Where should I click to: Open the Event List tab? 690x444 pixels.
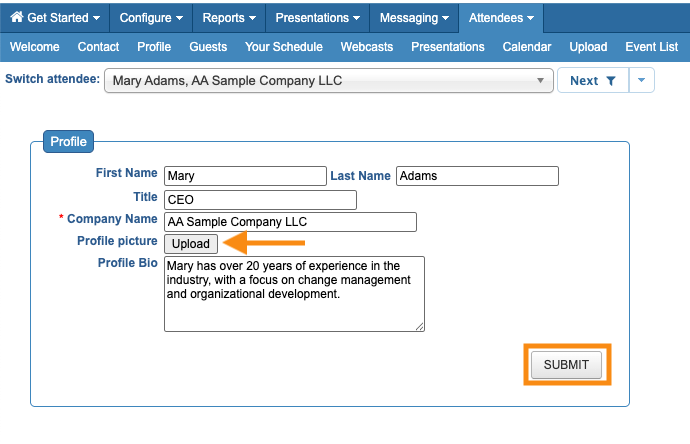[x=652, y=47]
